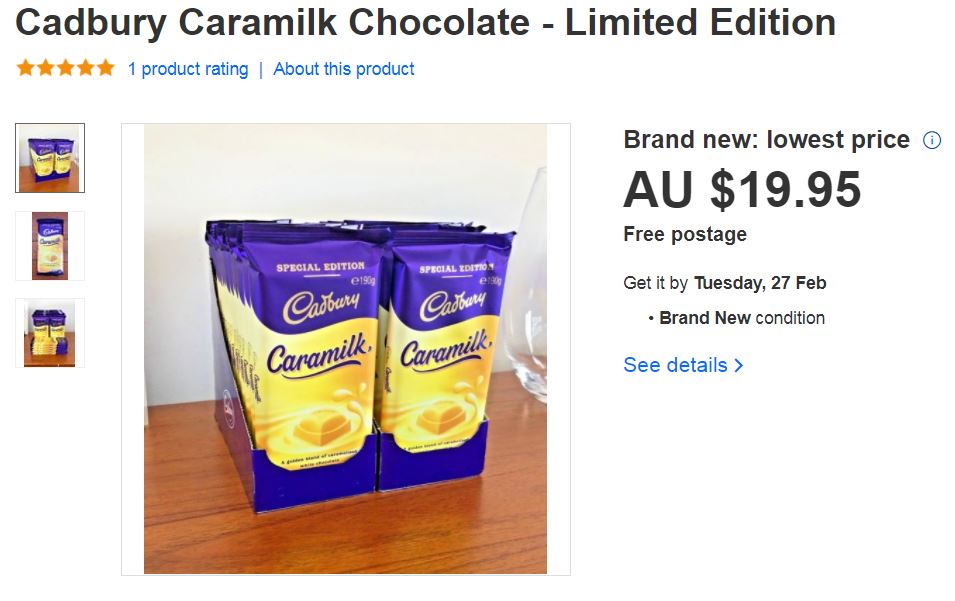
Task: Select the third thumbnail with stacked bars
Action: pyautogui.click(x=50, y=333)
